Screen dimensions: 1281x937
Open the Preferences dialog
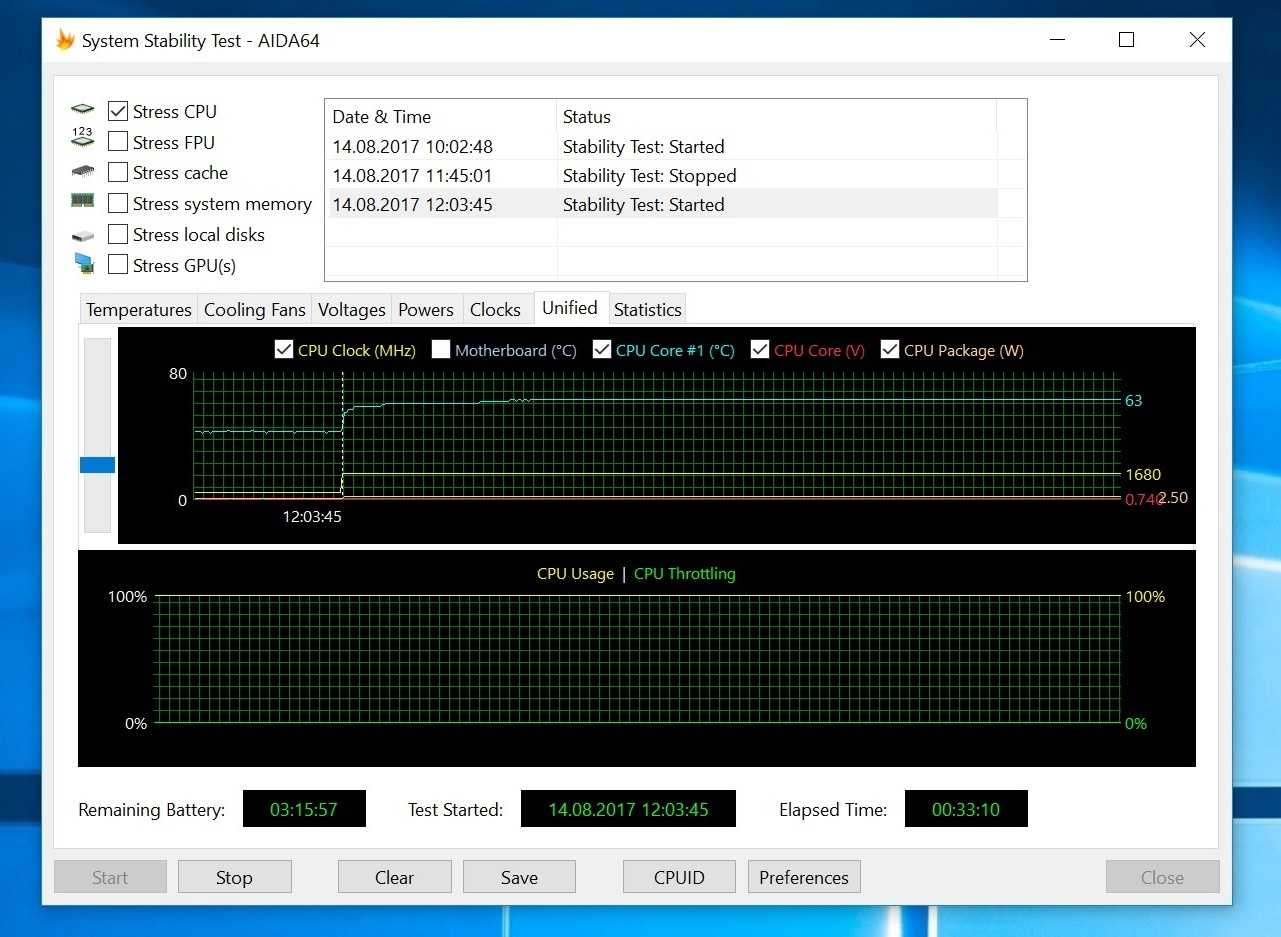click(803, 877)
